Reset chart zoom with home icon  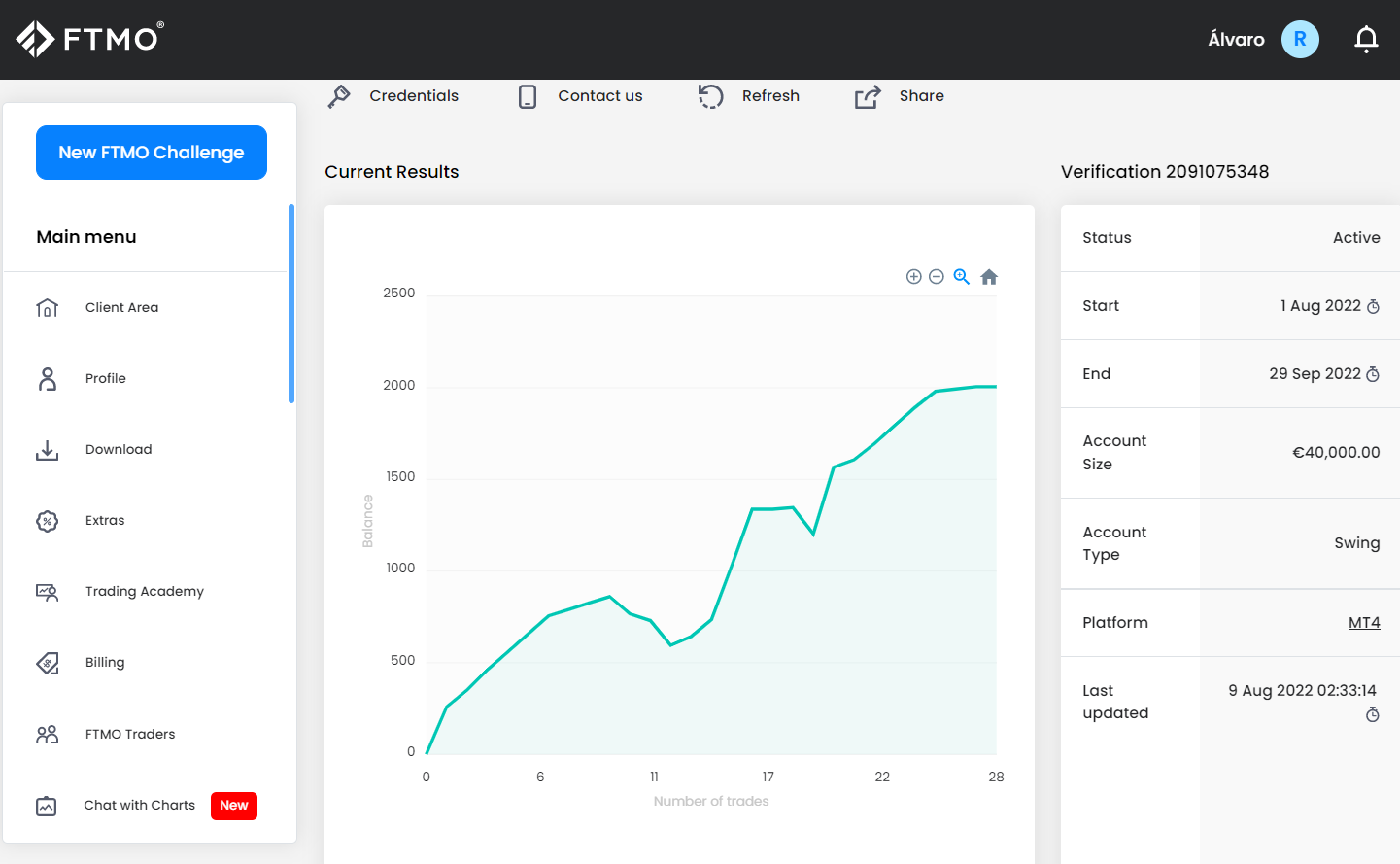(989, 277)
